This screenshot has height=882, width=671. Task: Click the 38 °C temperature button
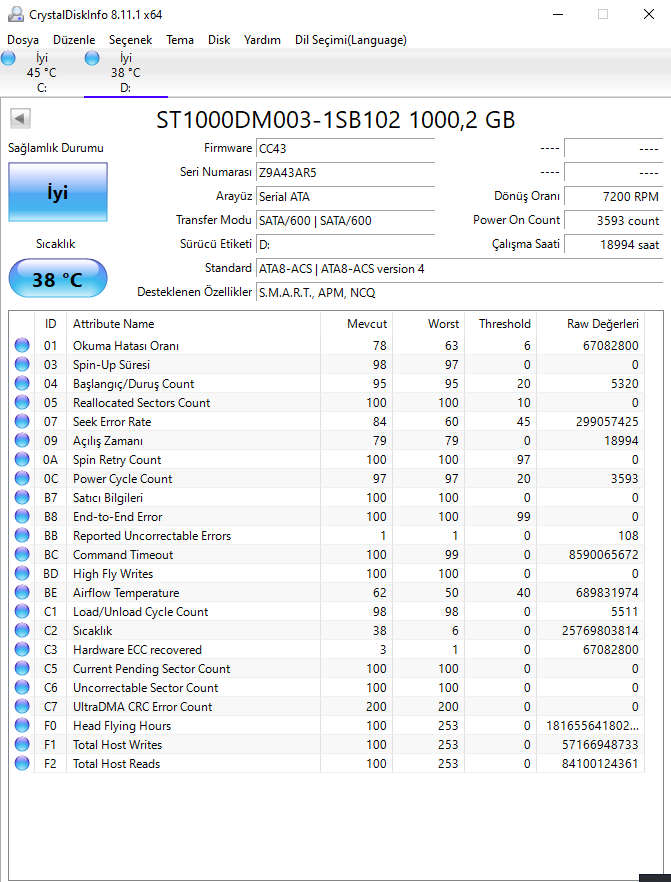pyautogui.click(x=58, y=279)
